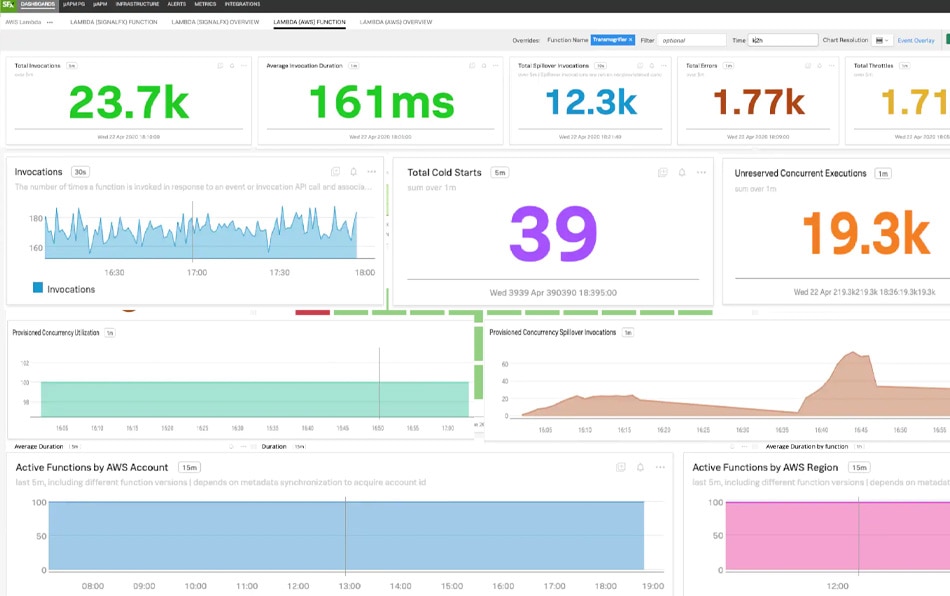950x596 pixels.
Task: Click the bell icon on Active Functions by AWS Account
Action: pos(640,467)
